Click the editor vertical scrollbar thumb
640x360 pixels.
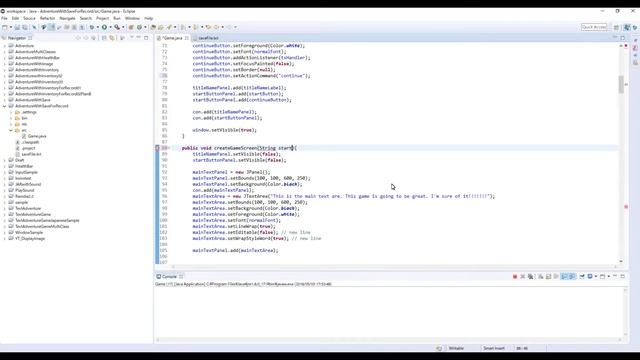click(621, 84)
